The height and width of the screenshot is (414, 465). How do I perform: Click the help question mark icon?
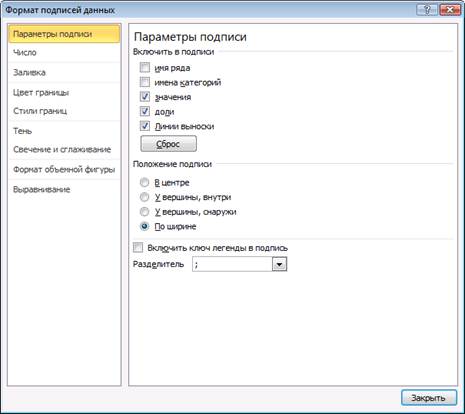pos(427,10)
